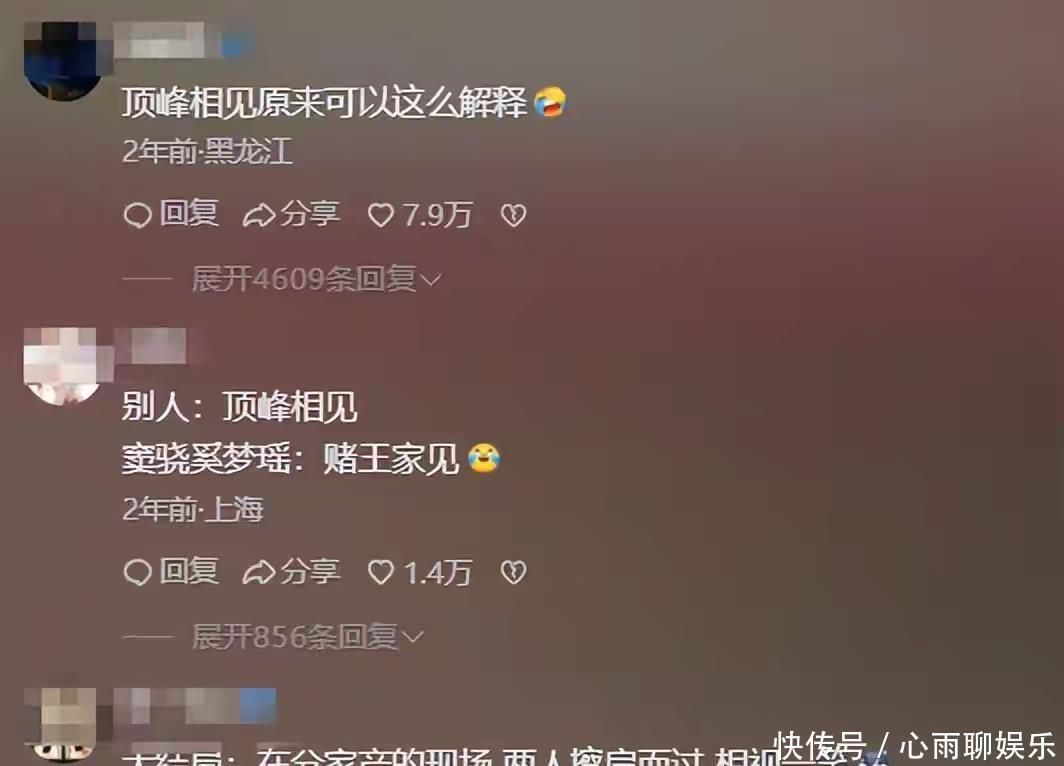Open first commenter's avatar profile
The image size is (1064, 766).
click(x=63, y=60)
